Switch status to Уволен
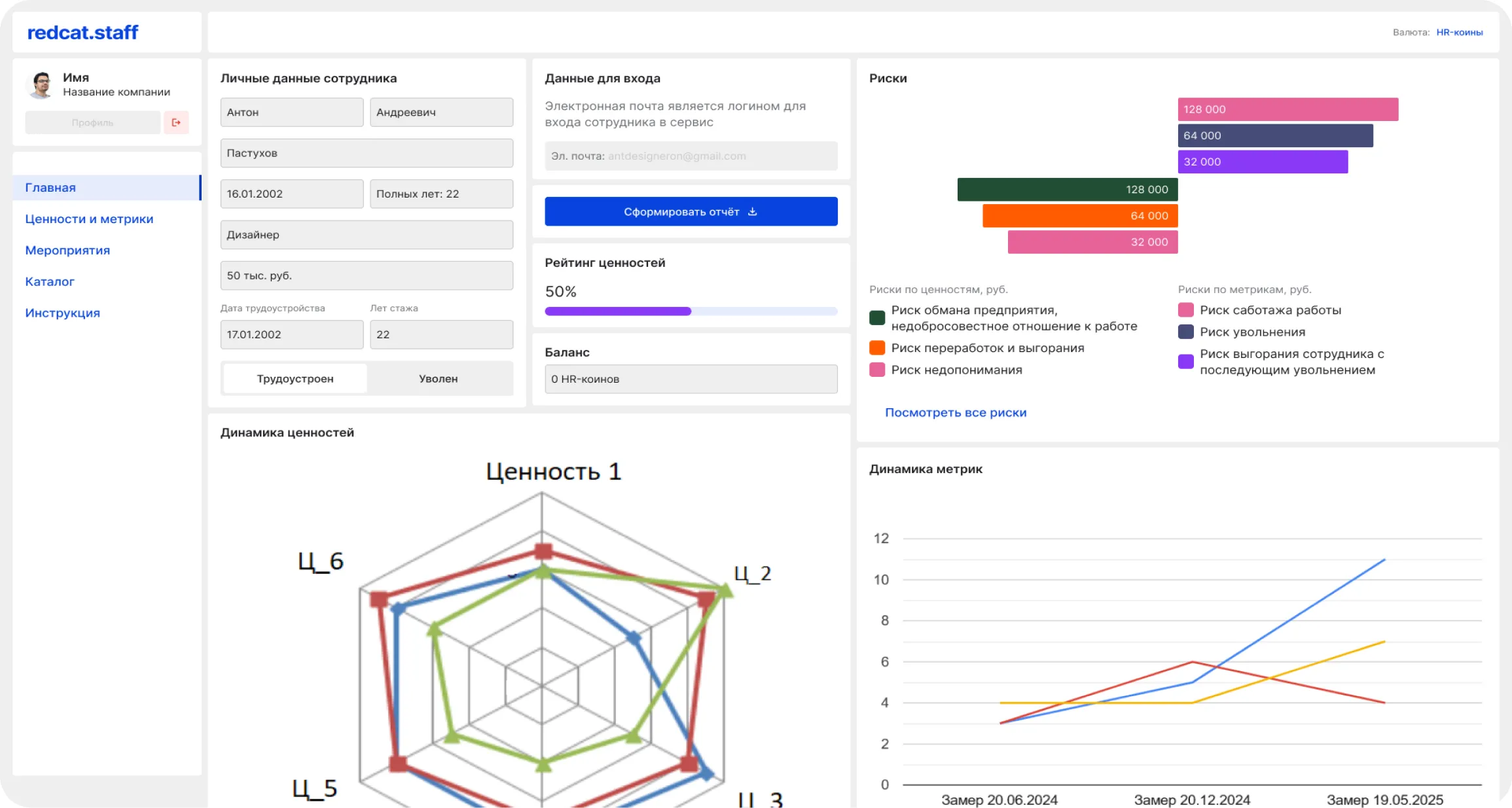This screenshot has height=808, width=1512. coord(438,379)
